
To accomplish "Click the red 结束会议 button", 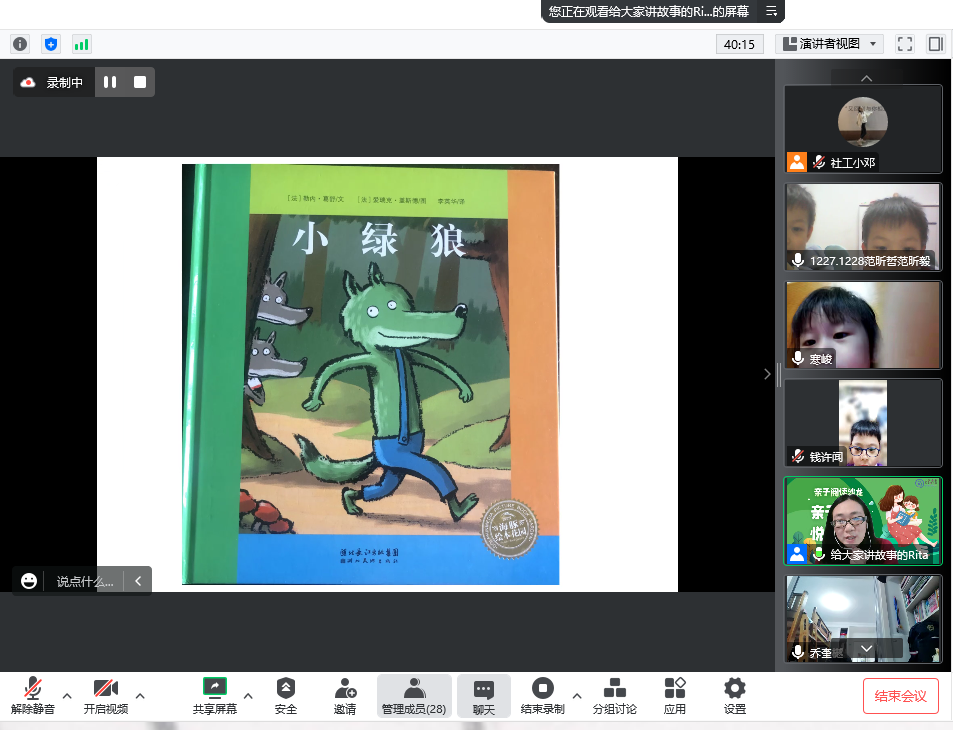I will (x=901, y=696).
